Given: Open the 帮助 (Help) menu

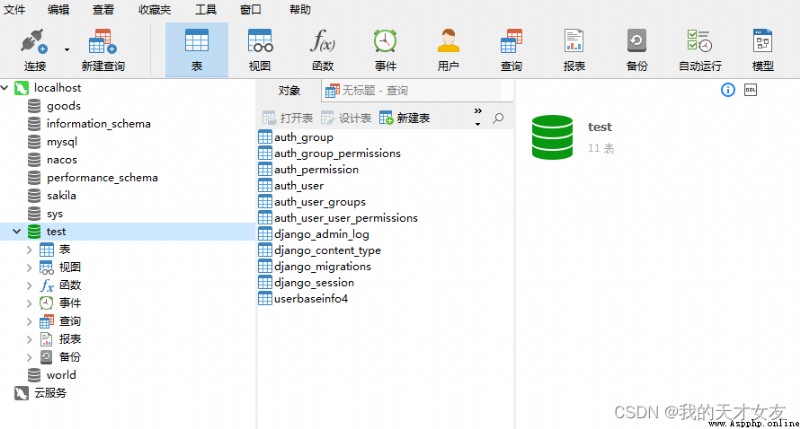Looking at the screenshot, I should click(300, 9).
